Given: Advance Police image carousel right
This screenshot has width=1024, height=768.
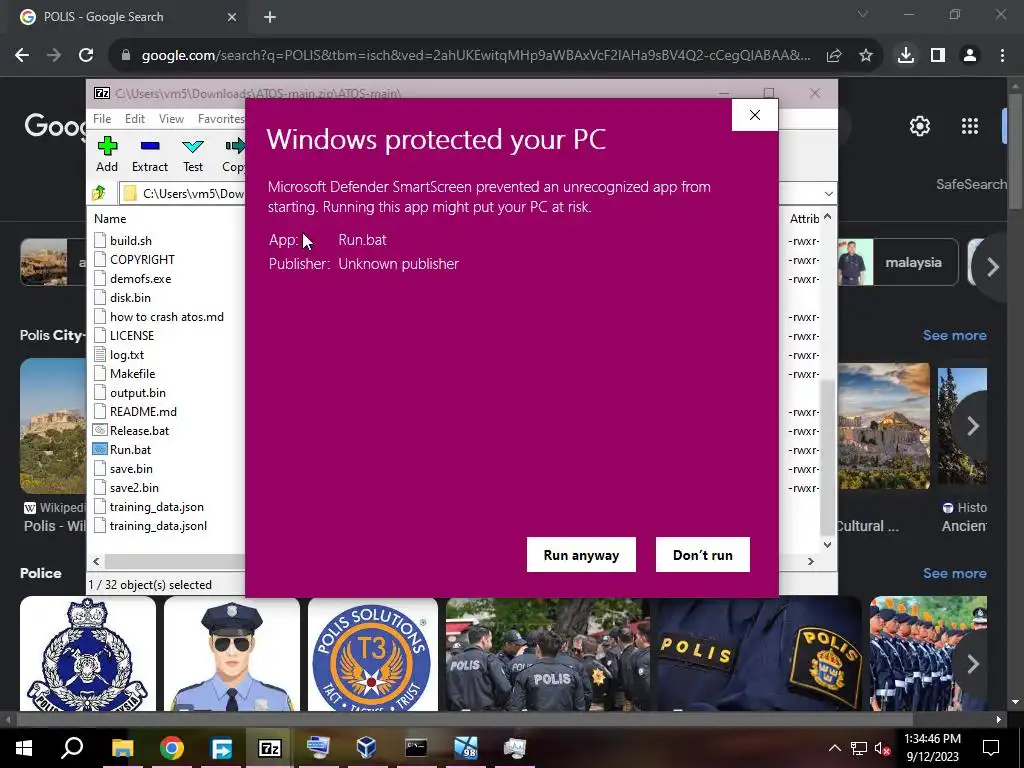Looking at the screenshot, I should [973, 664].
